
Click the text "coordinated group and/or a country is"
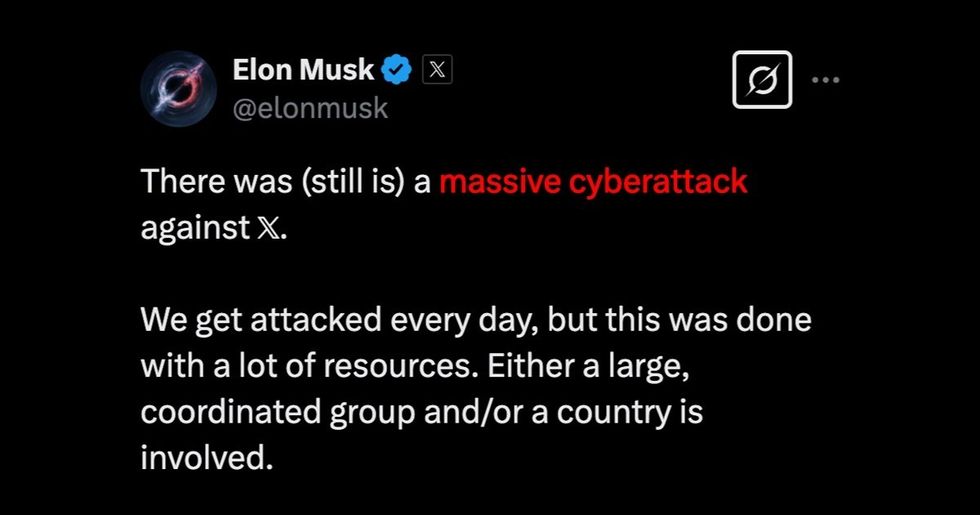coord(421,411)
